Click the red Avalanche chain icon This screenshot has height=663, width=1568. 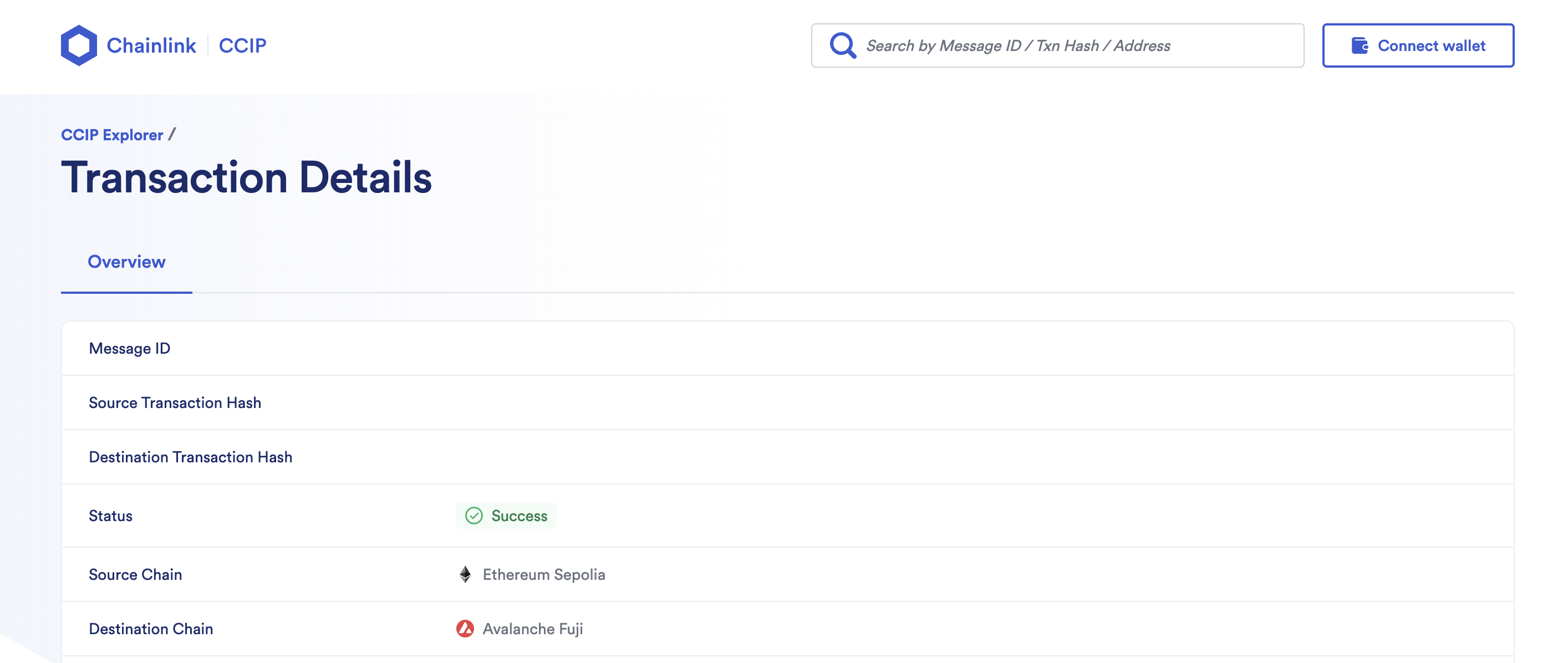465,628
